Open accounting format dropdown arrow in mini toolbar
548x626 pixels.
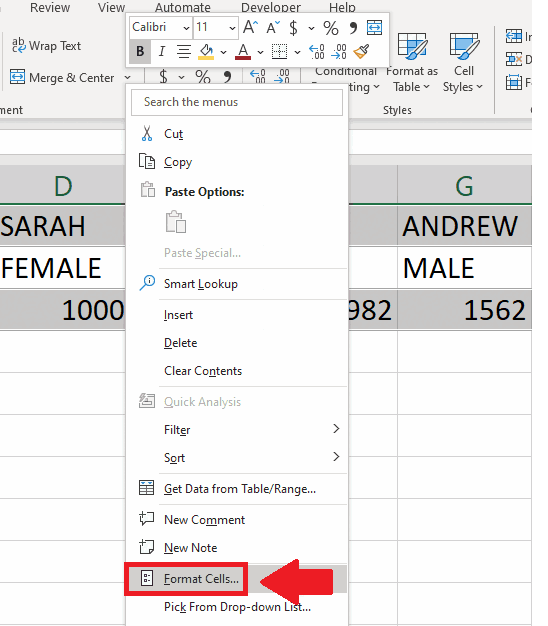click(x=311, y=28)
